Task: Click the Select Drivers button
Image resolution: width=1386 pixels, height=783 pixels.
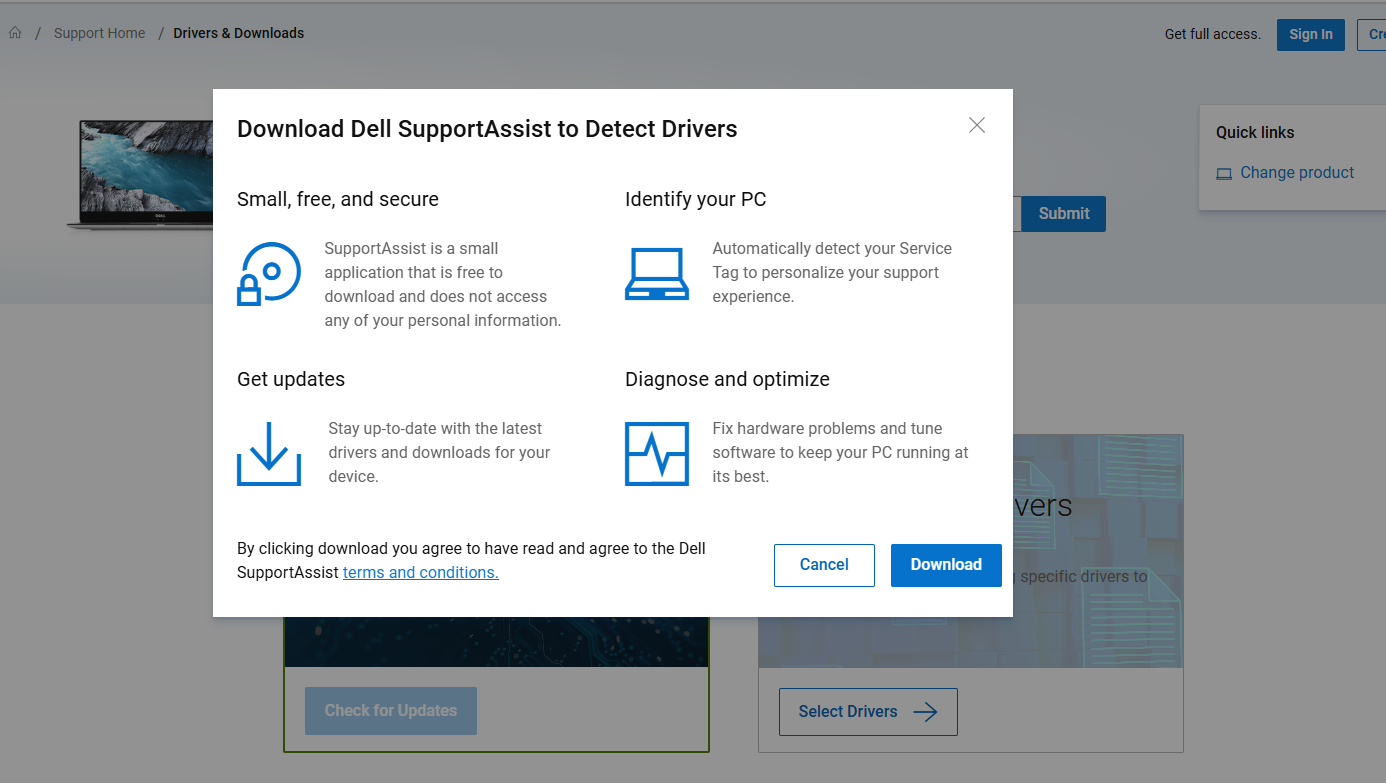Action: (x=868, y=712)
